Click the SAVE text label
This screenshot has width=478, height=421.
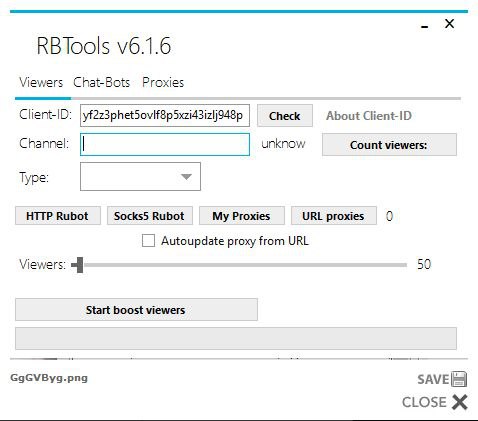[433, 379]
